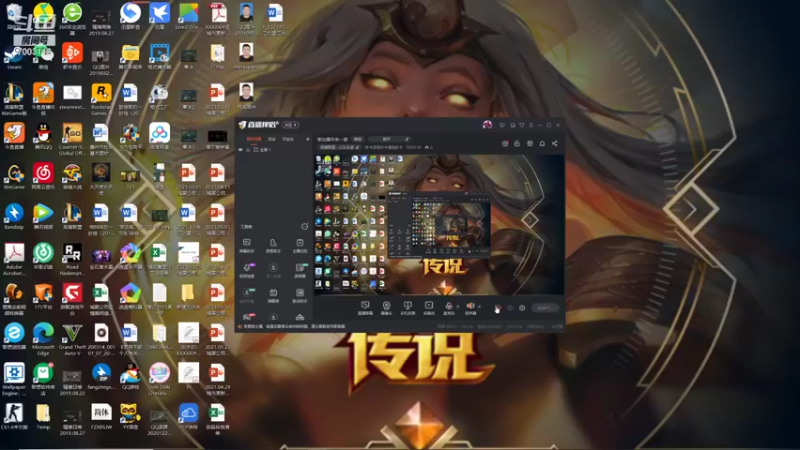This screenshot has width=800, height=450.
Task: Click the speaker icon in bottom toolbar
Action: (x=470, y=308)
